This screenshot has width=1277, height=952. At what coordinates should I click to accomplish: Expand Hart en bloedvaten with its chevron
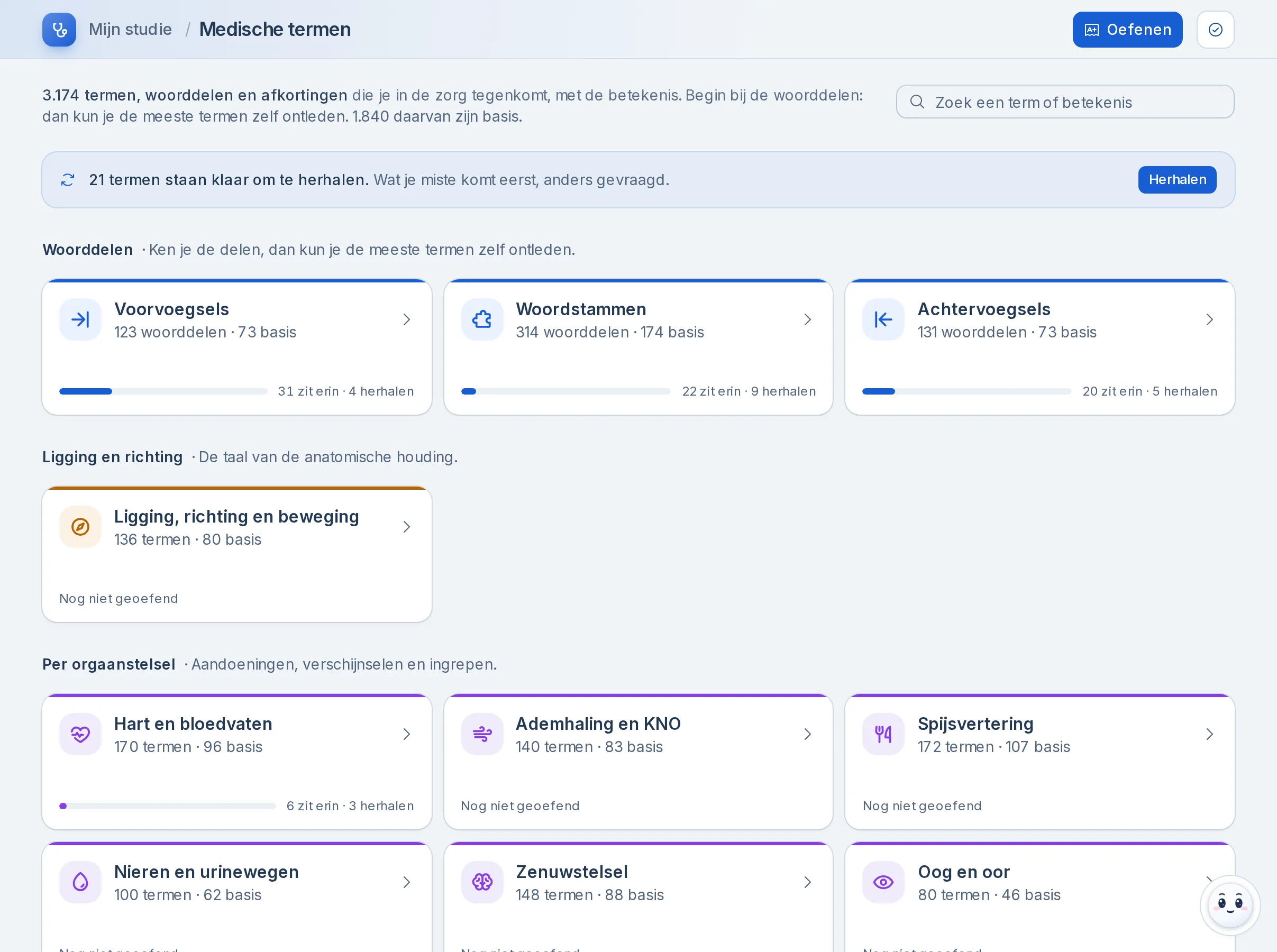click(406, 734)
